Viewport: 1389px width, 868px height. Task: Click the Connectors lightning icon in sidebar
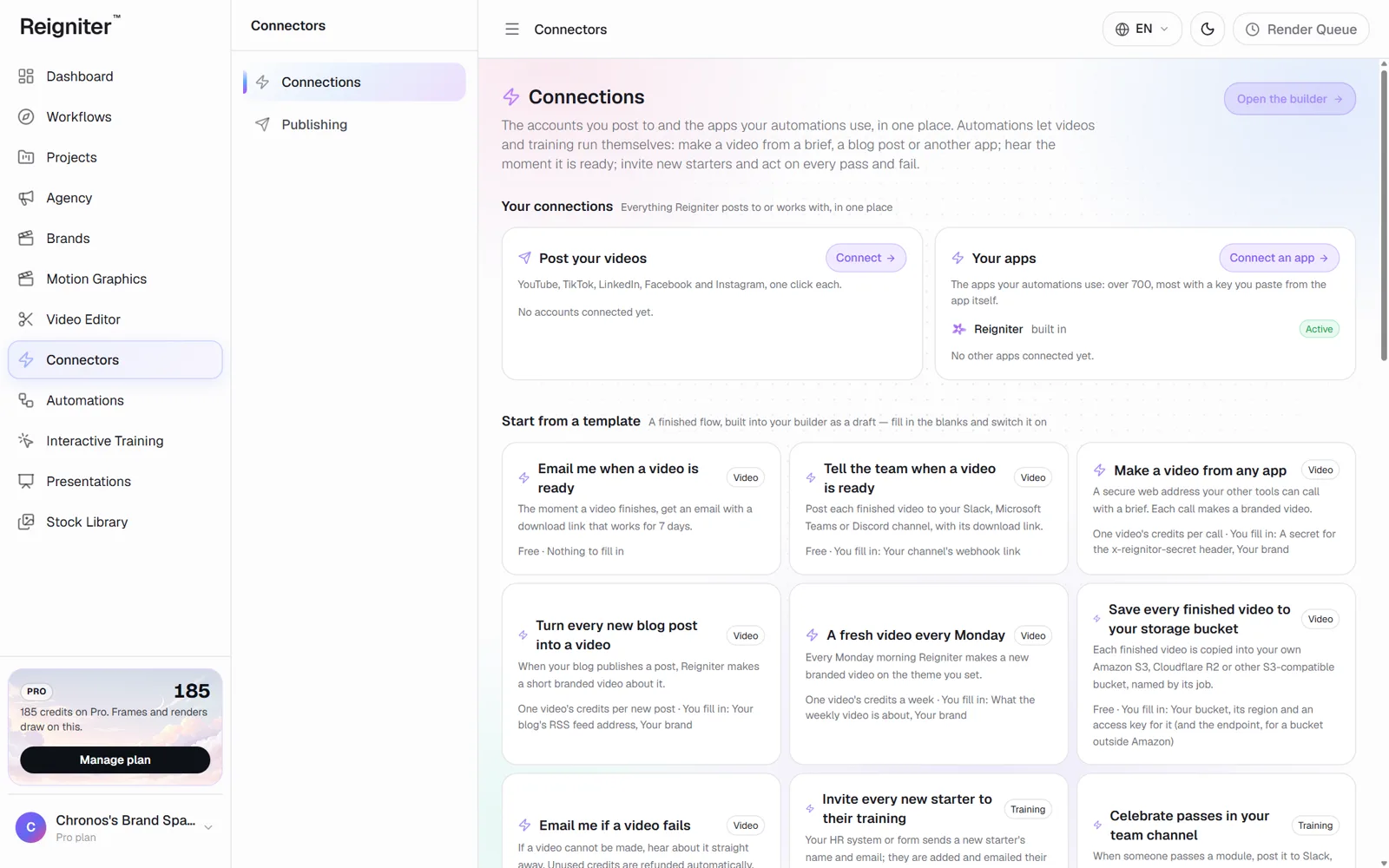click(26, 360)
